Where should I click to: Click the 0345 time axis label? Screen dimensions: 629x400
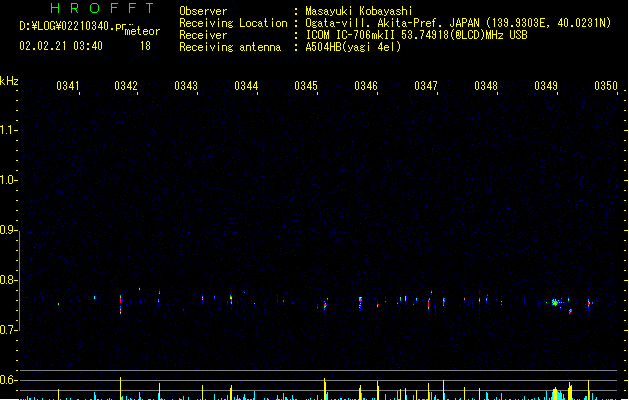306,86
